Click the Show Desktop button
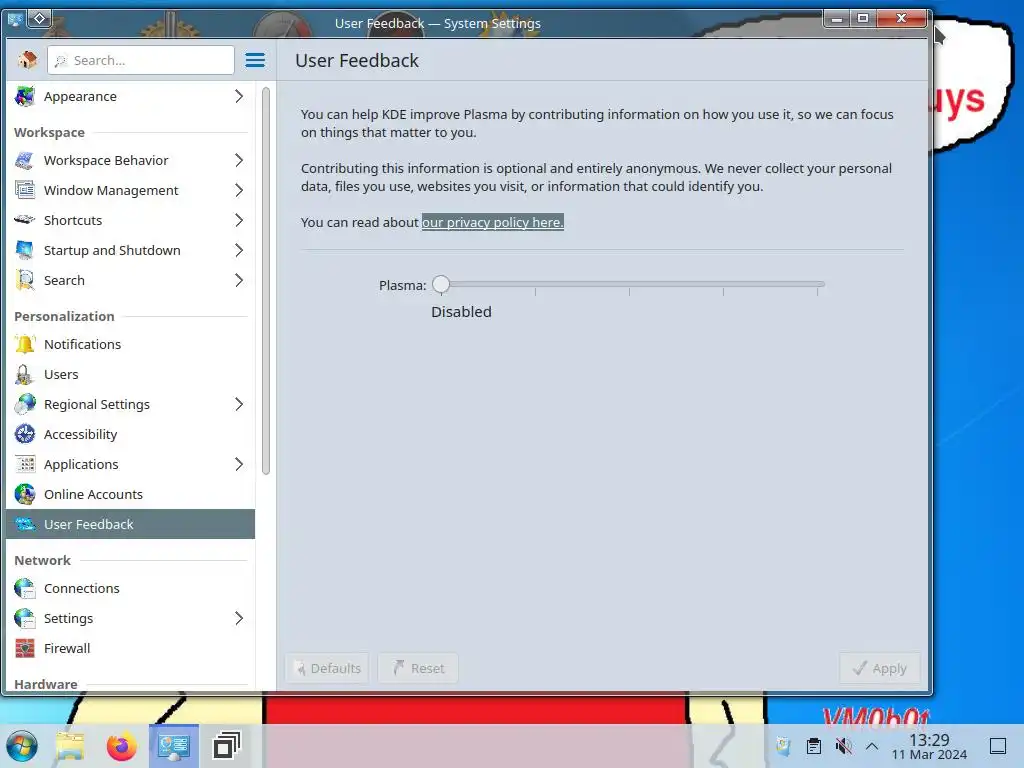This screenshot has height=768, width=1024. point(998,746)
